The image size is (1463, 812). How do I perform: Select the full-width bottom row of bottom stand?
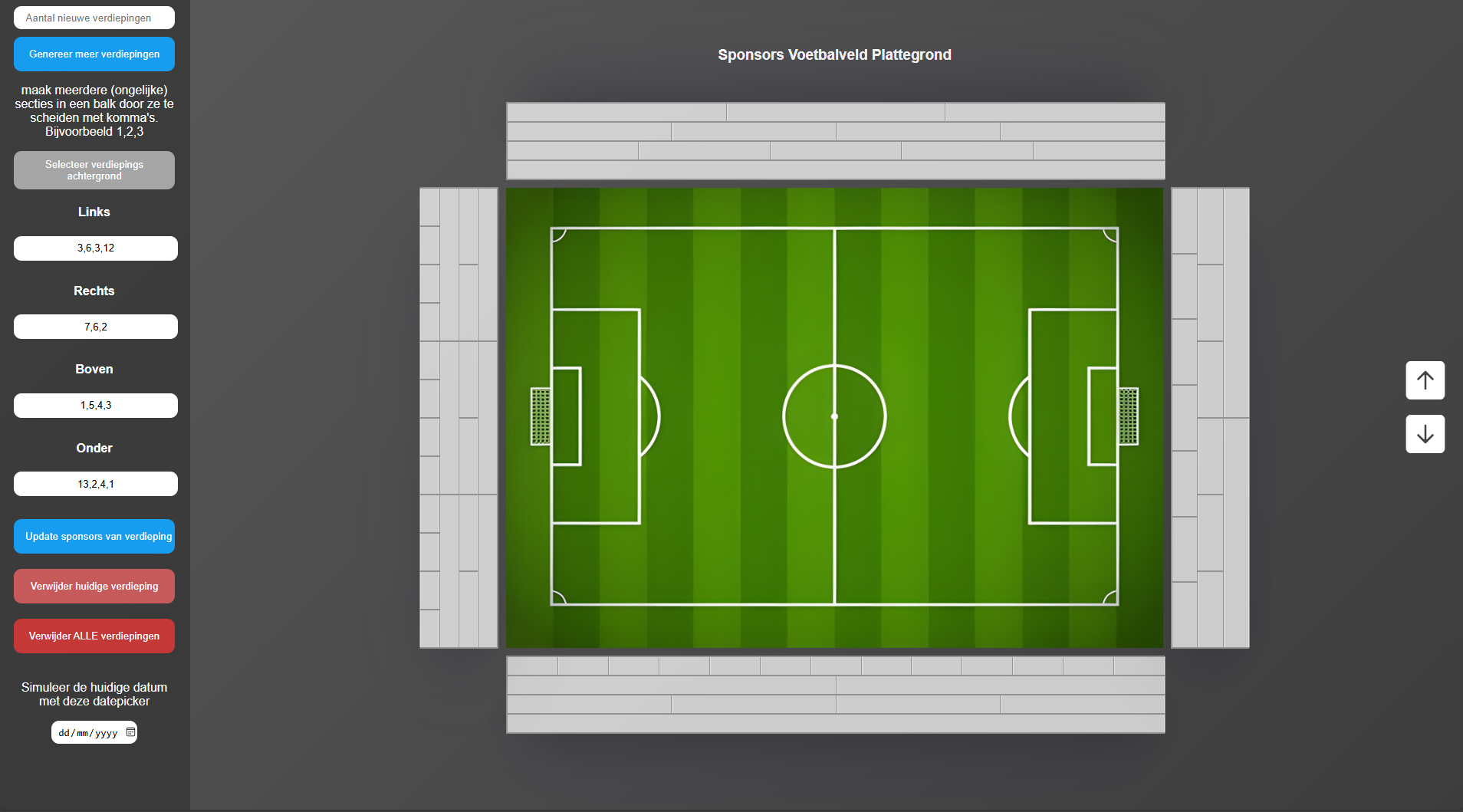coord(835,724)
